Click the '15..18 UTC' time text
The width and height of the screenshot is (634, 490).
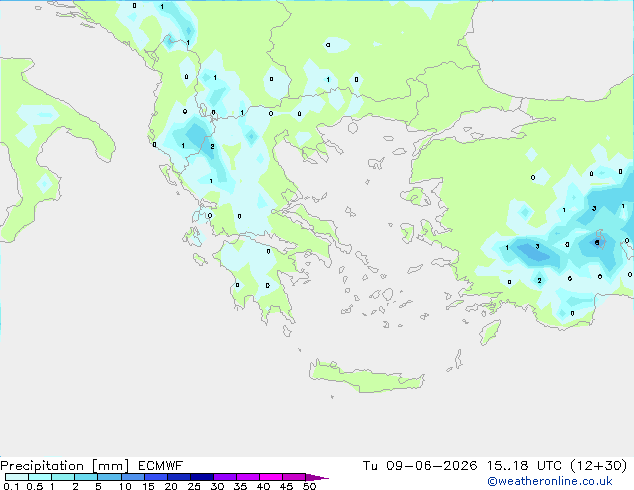pyautogui.click(x=524, y=466)
